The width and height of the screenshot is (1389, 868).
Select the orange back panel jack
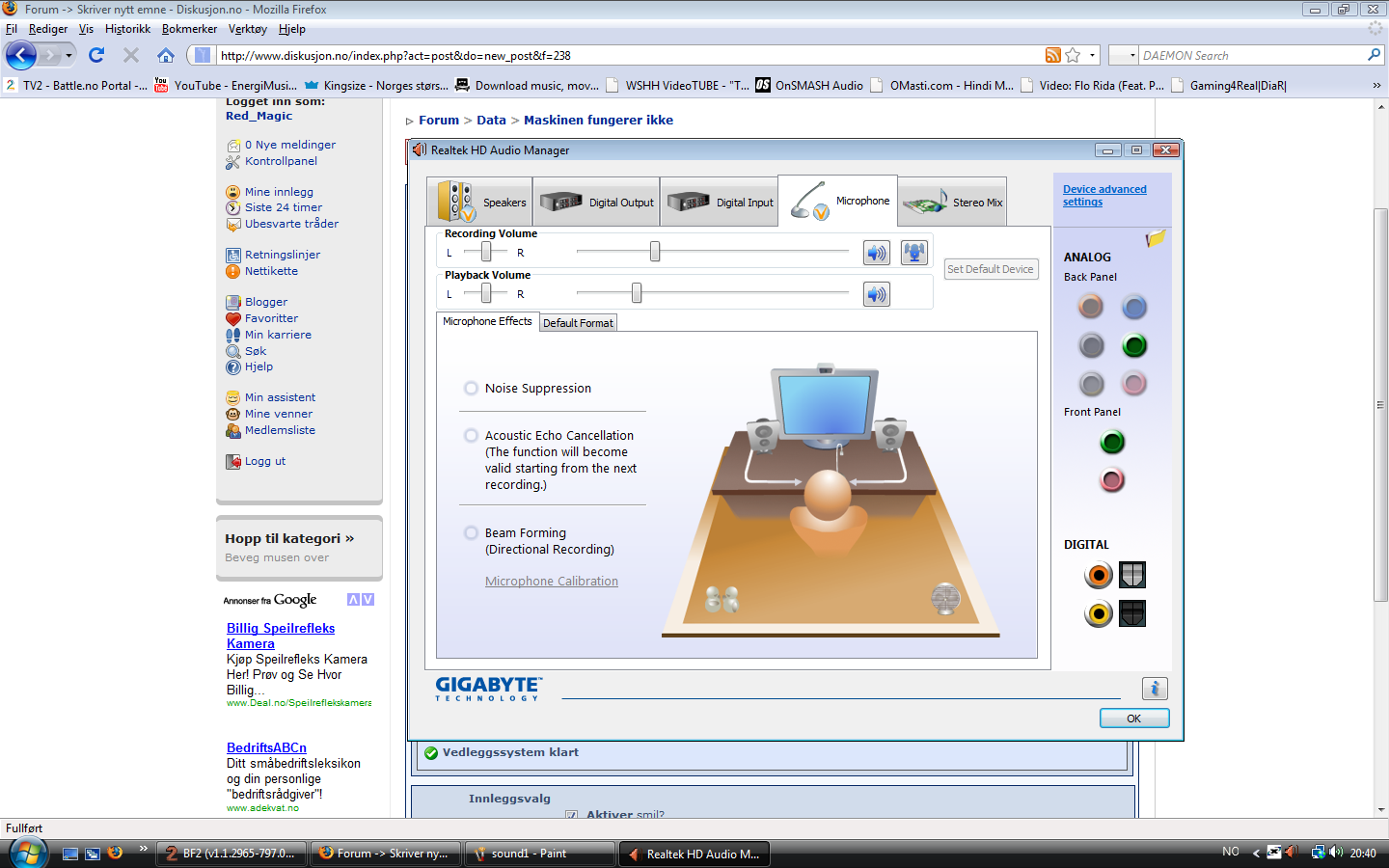click(x=1091, y=307)
